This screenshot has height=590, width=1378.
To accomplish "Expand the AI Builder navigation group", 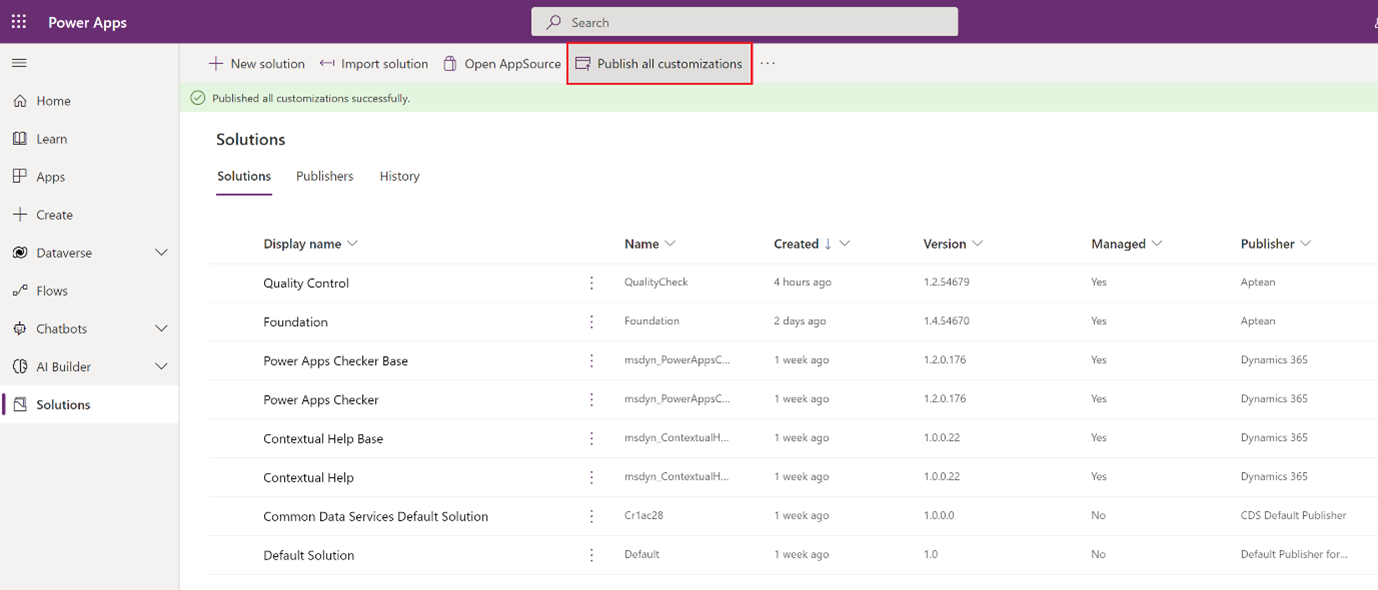I will click(161, 367).
